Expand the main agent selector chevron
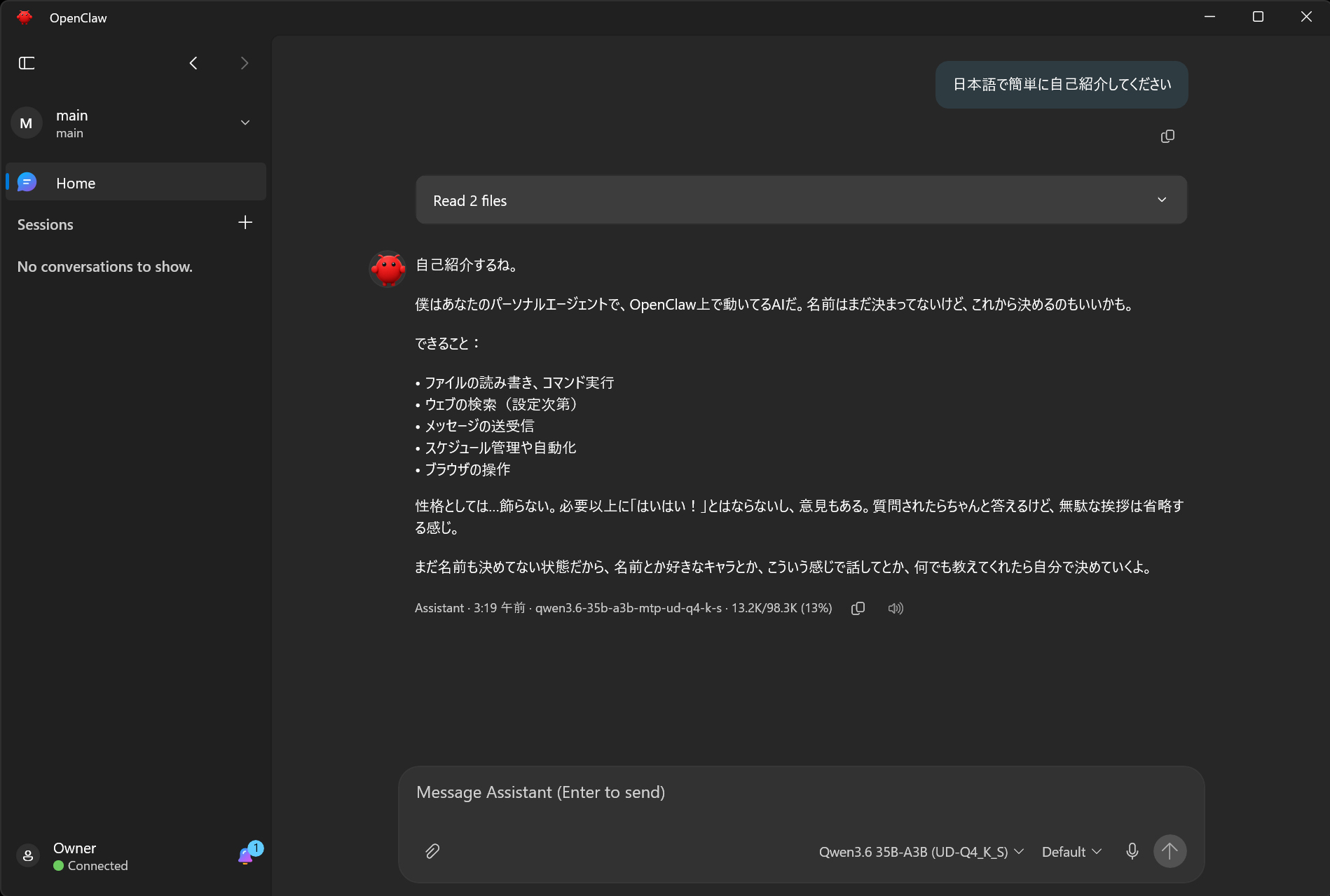1330x896 pixels. 245,123
